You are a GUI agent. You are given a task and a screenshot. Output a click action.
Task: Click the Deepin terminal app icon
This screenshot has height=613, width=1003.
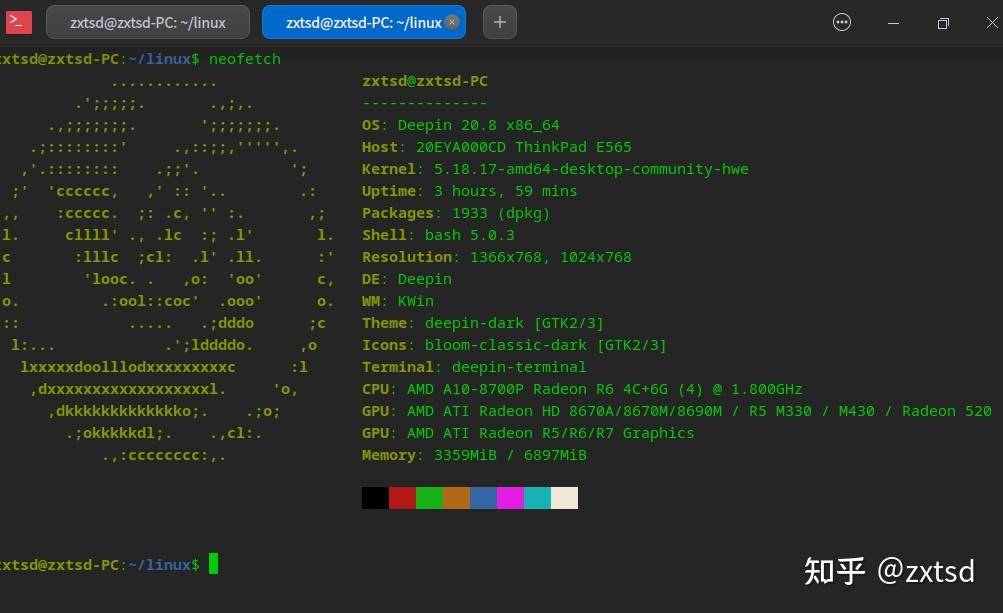(19, 22)
